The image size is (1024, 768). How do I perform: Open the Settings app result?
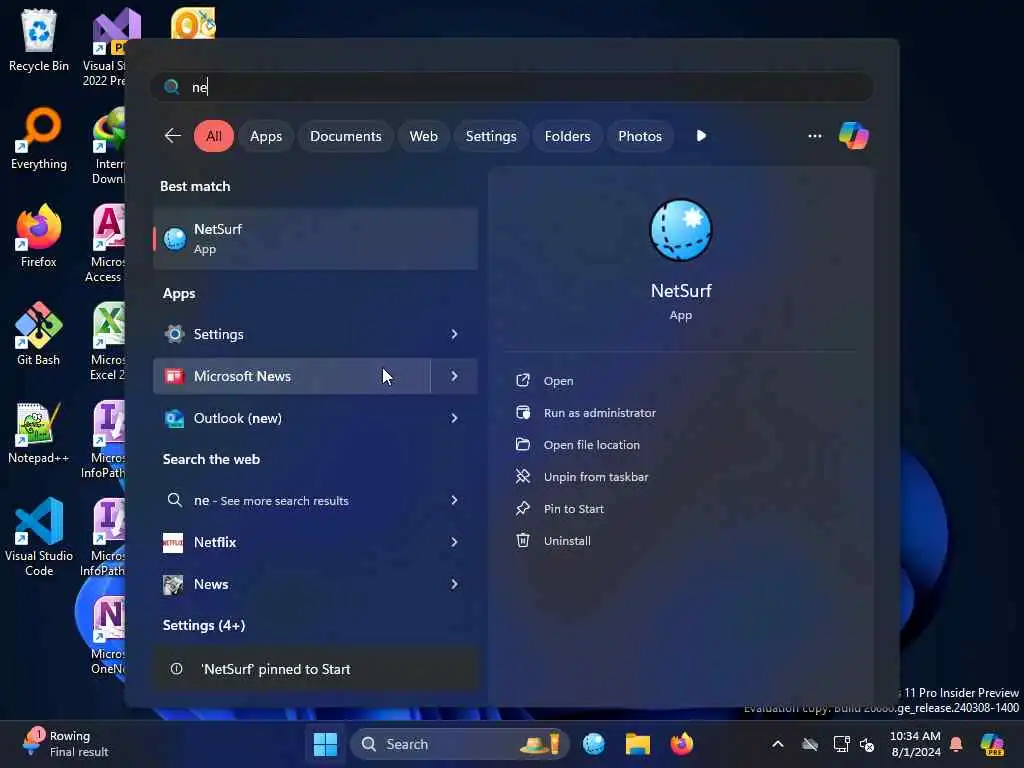(292, 334)
